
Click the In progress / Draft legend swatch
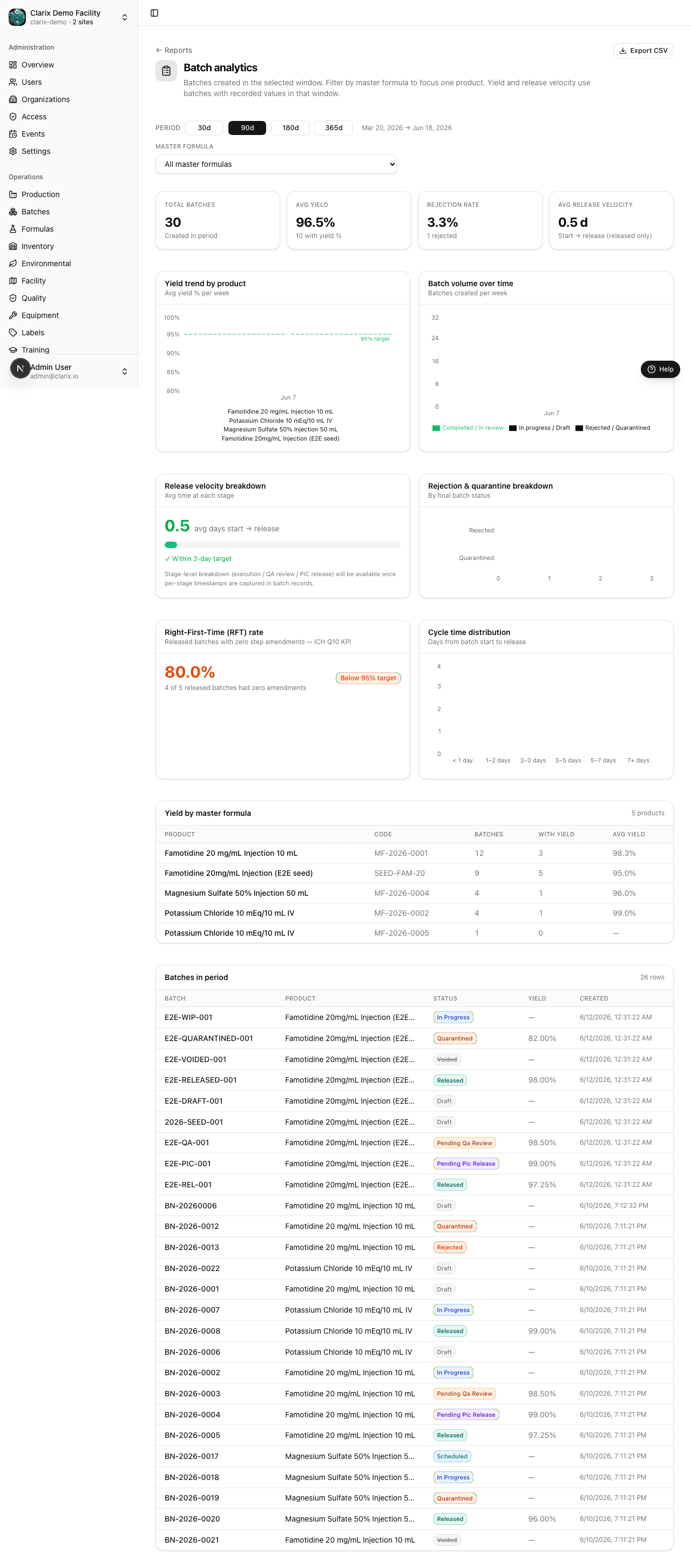tap(513, 428)
